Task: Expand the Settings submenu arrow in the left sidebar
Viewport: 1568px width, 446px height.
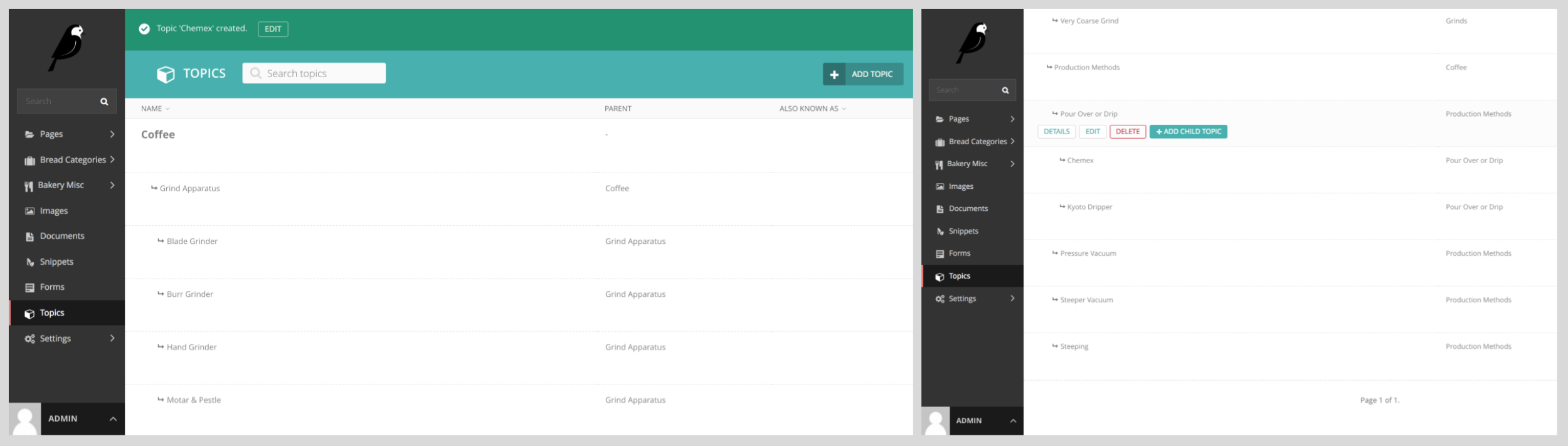Action: (x=112, y=339)
